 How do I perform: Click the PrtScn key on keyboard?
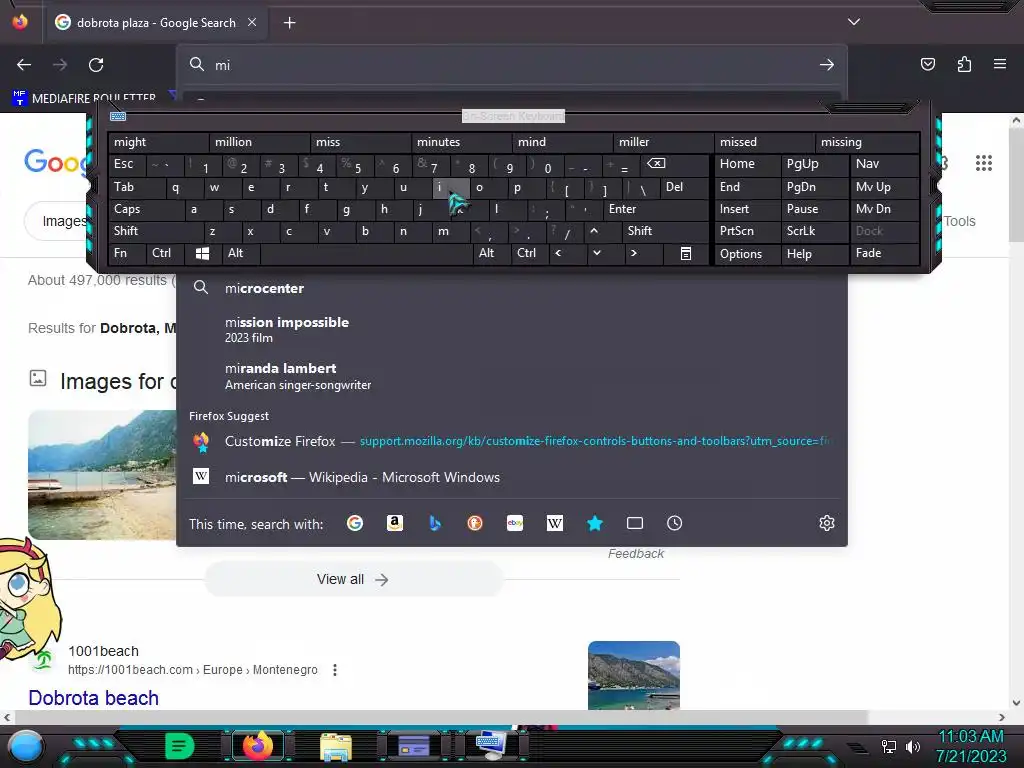coord(747,231)
